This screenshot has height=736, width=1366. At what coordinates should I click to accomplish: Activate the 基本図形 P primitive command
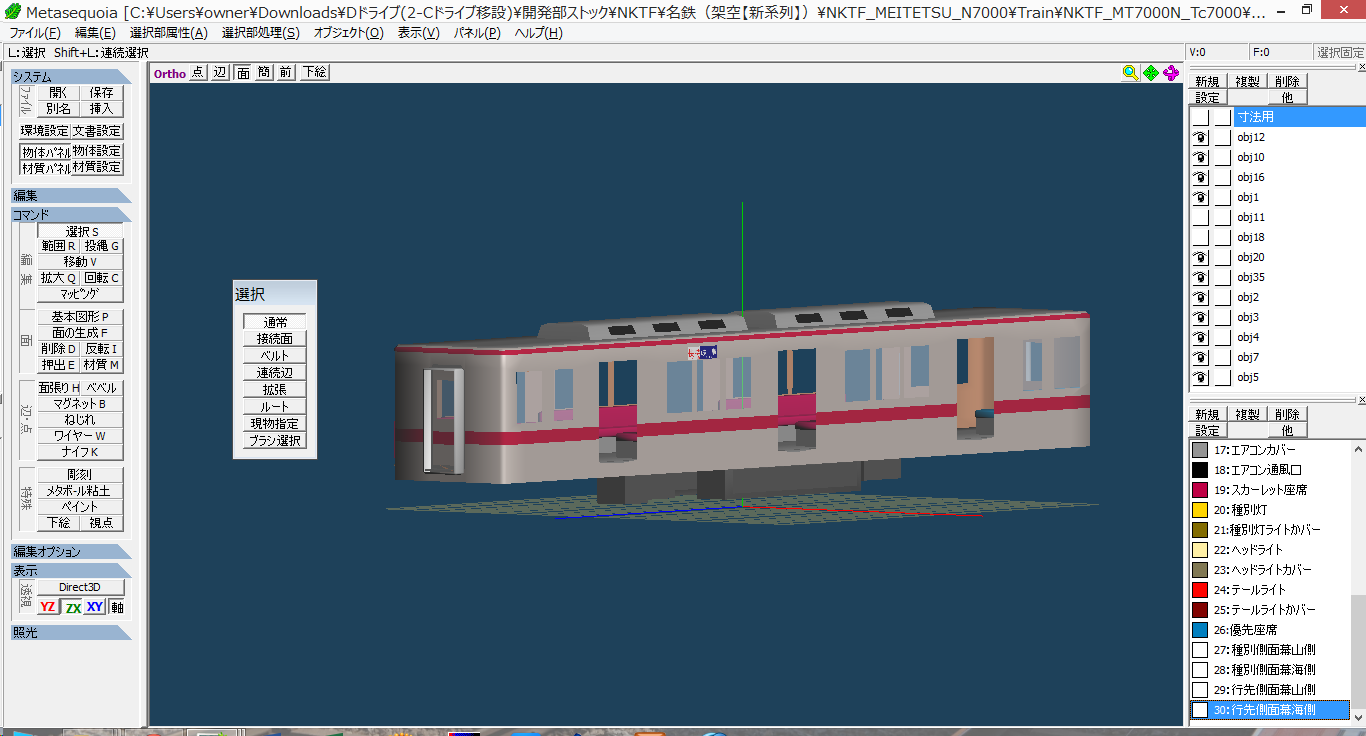(x=81, y=317)
